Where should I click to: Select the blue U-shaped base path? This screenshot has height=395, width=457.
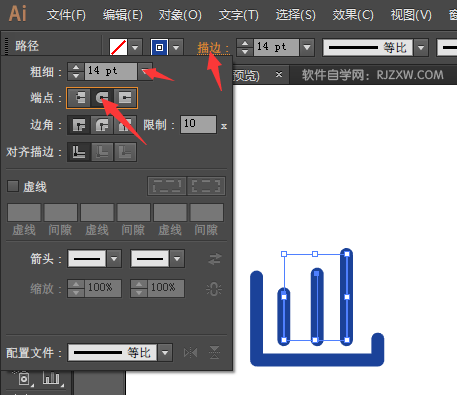point(317,359)
